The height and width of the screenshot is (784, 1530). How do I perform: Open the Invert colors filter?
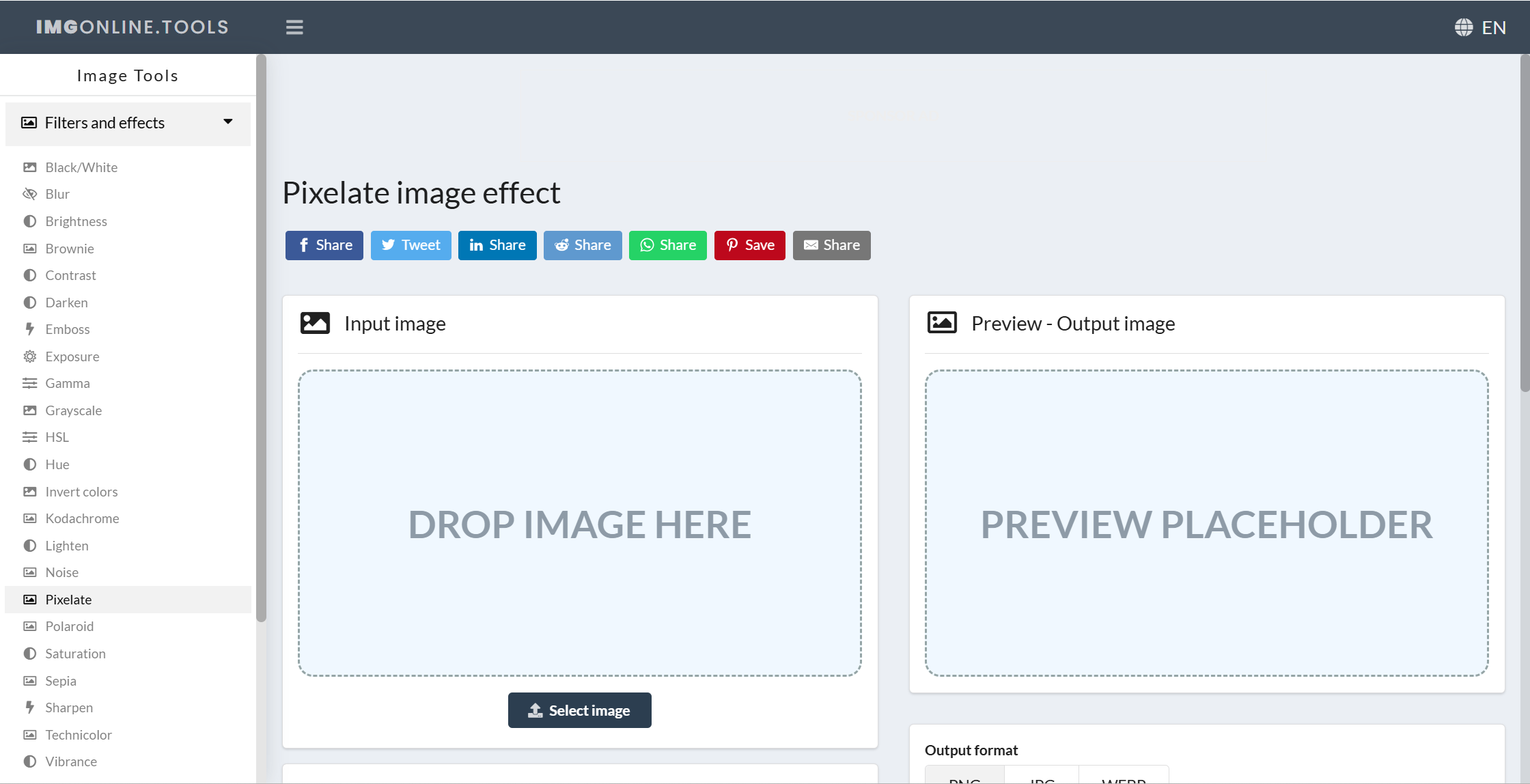[x=81, y=492]
